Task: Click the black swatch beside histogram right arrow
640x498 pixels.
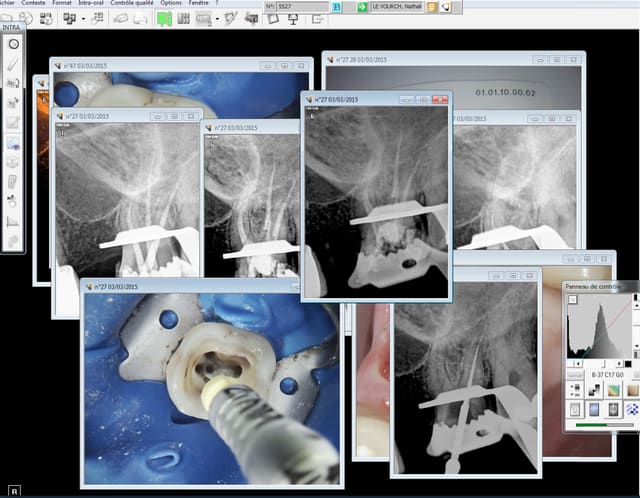Action: pos(628,363)
